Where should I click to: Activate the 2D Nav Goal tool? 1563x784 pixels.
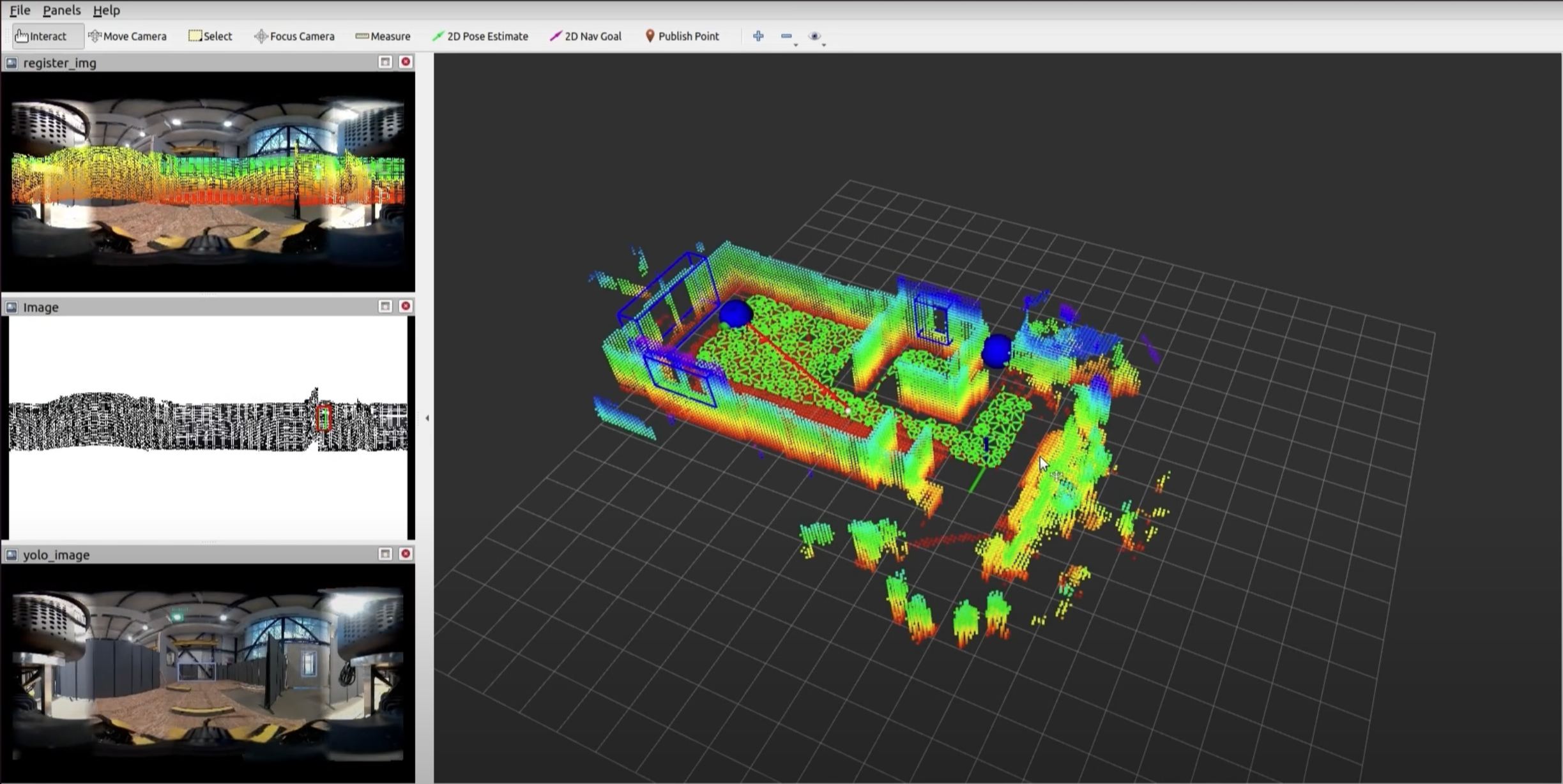(585, 36)
